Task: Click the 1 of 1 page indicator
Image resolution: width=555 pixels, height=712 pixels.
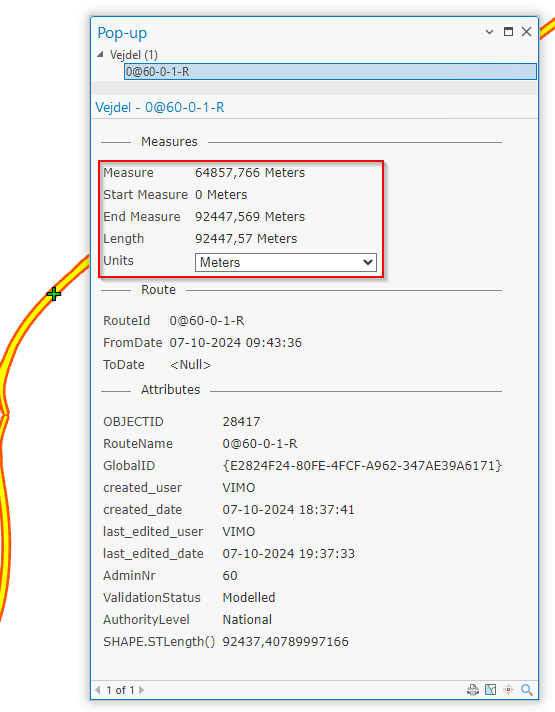Action: pos(120,690)
